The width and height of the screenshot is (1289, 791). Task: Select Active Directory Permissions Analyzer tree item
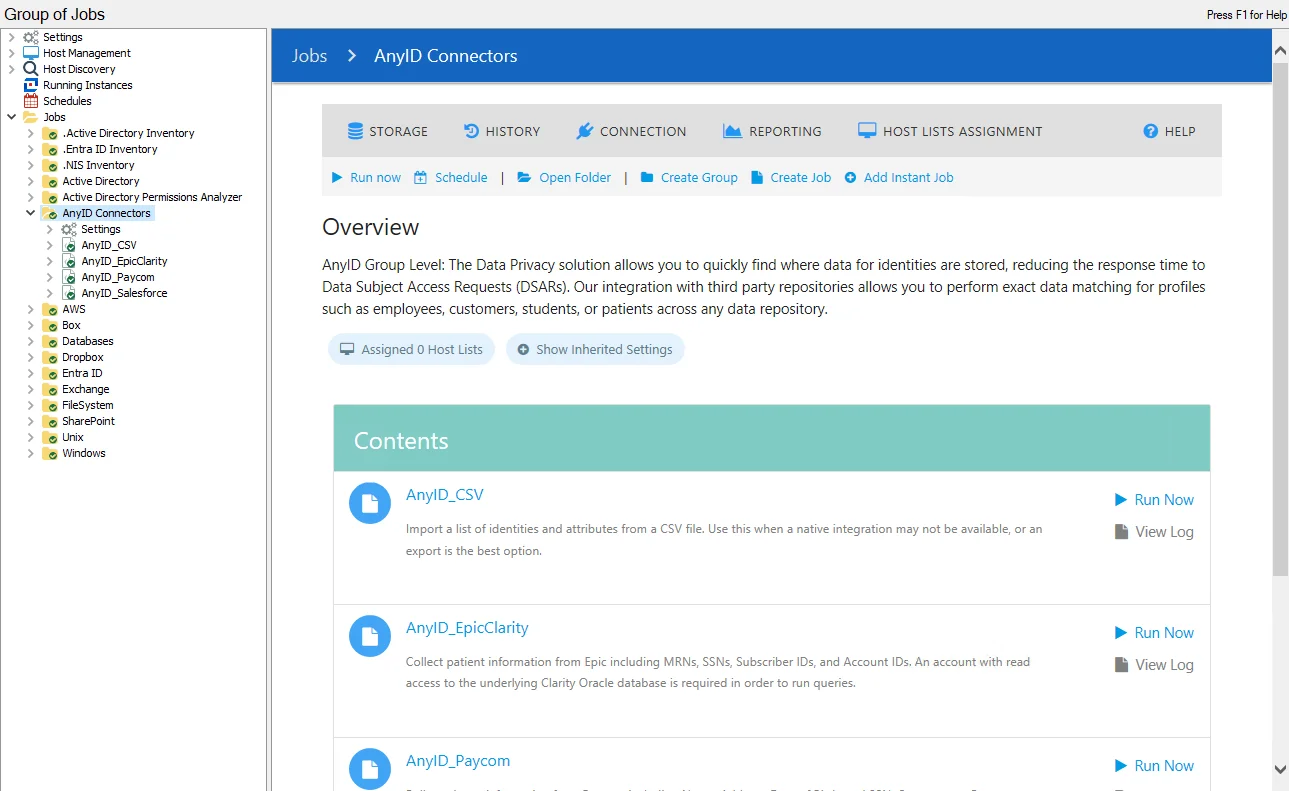click(x=152, y=197)
